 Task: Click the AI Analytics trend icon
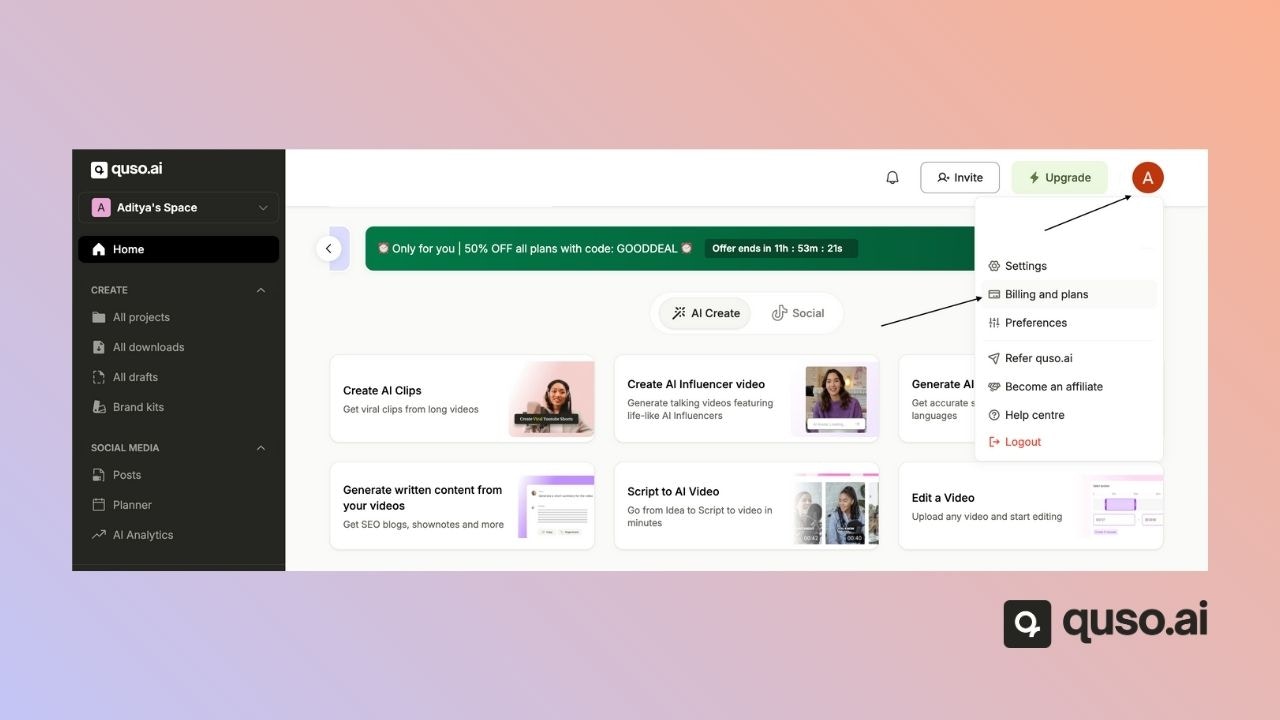click(x=98, y=535)
